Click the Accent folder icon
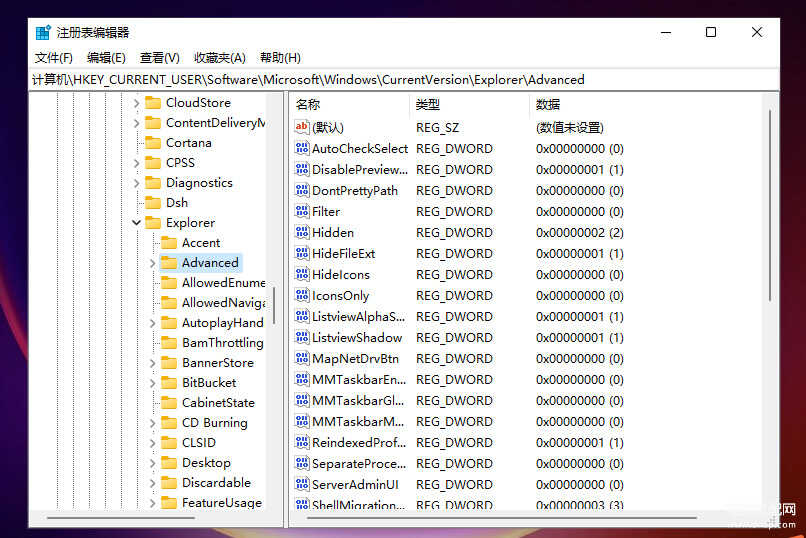The width and height of the screenshot is (806, 538). 169,243
